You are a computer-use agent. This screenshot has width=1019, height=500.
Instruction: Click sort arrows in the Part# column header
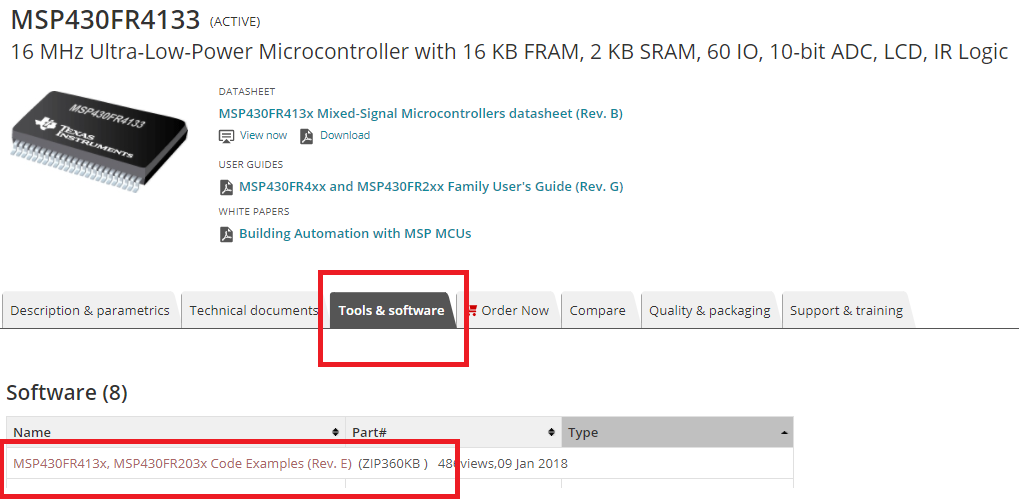pos(551,432)
